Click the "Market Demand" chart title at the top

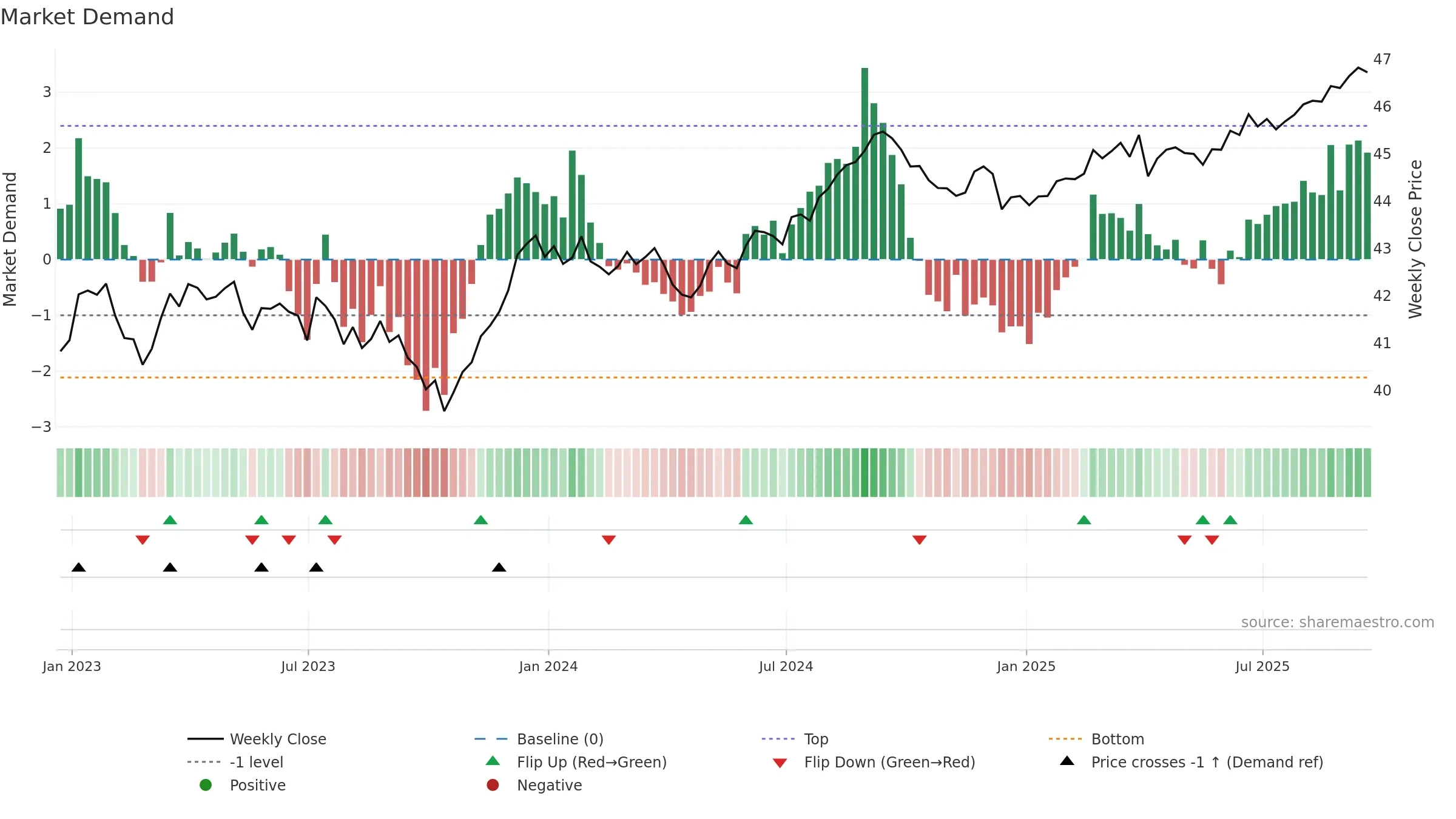(x=87, y=17)
